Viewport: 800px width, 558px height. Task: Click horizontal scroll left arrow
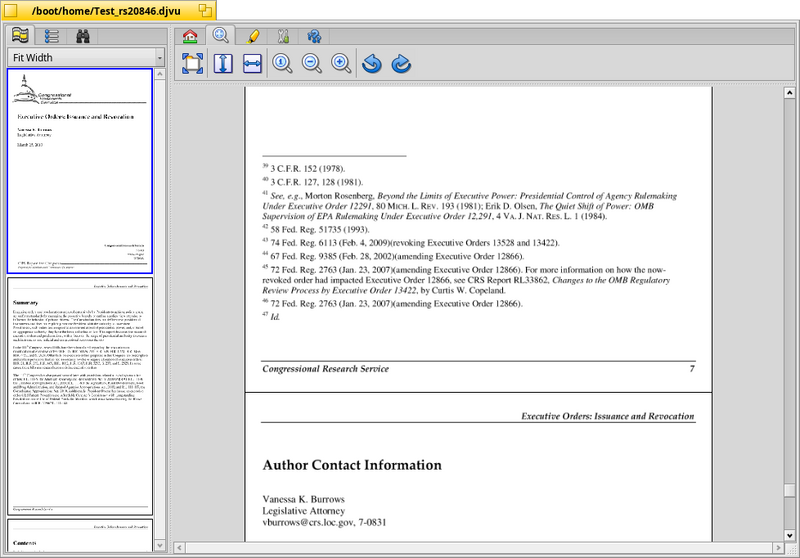(179, 548)
